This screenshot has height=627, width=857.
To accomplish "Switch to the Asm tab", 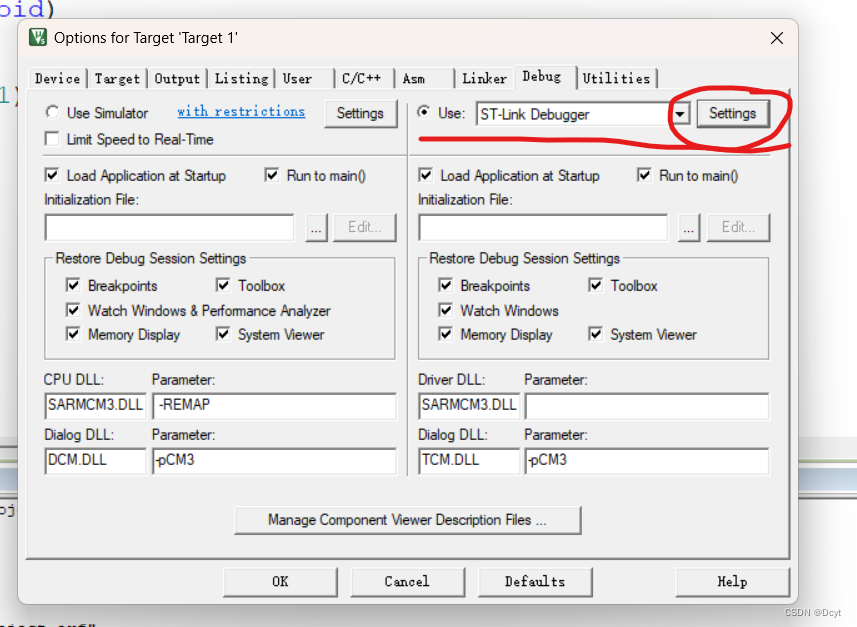I will pos(414,79).
